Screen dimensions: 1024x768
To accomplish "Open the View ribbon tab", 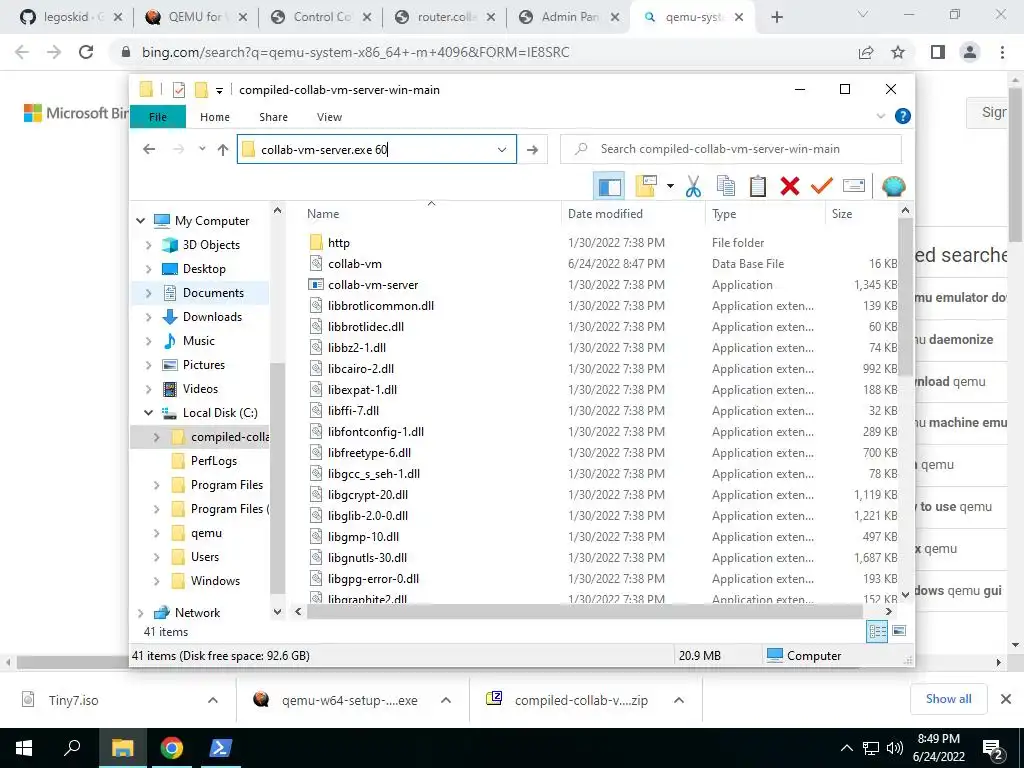I will click(x=329, y=117).
